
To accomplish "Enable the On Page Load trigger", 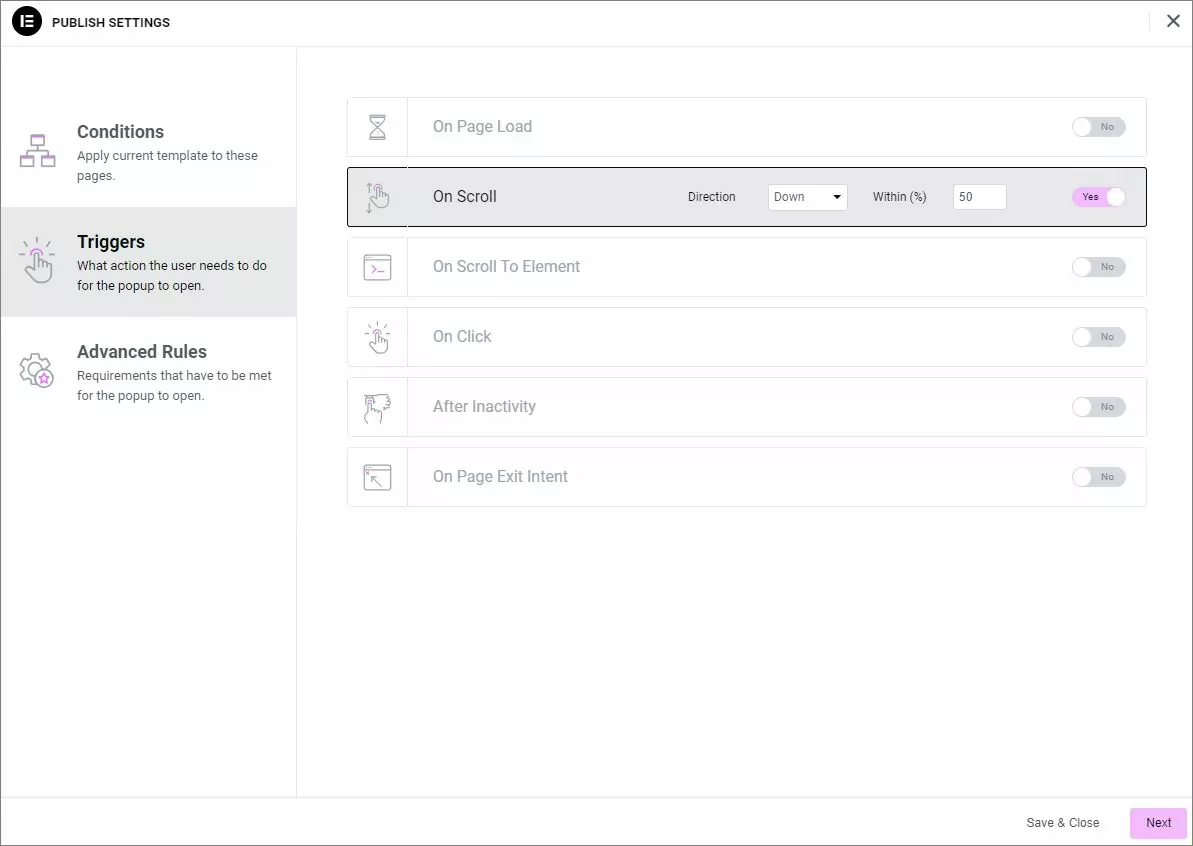I will [x=1098, y=127].
